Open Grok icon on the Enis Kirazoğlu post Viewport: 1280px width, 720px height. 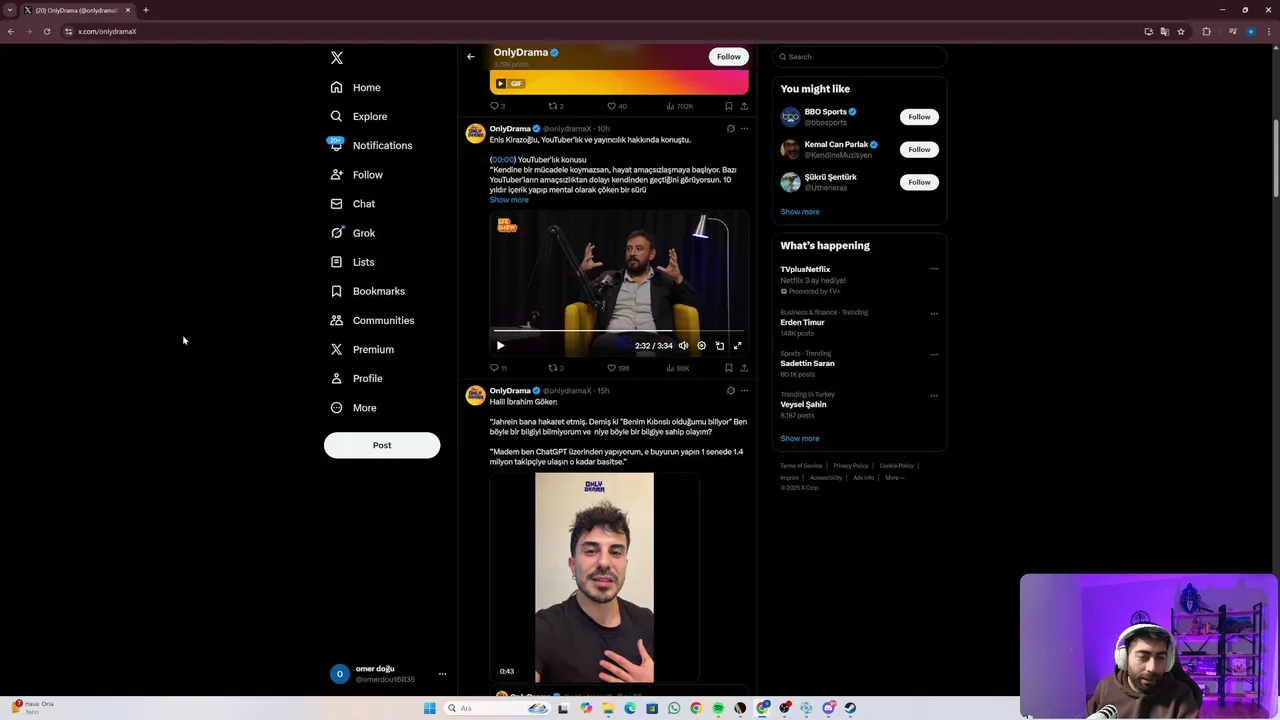[730, 129]
